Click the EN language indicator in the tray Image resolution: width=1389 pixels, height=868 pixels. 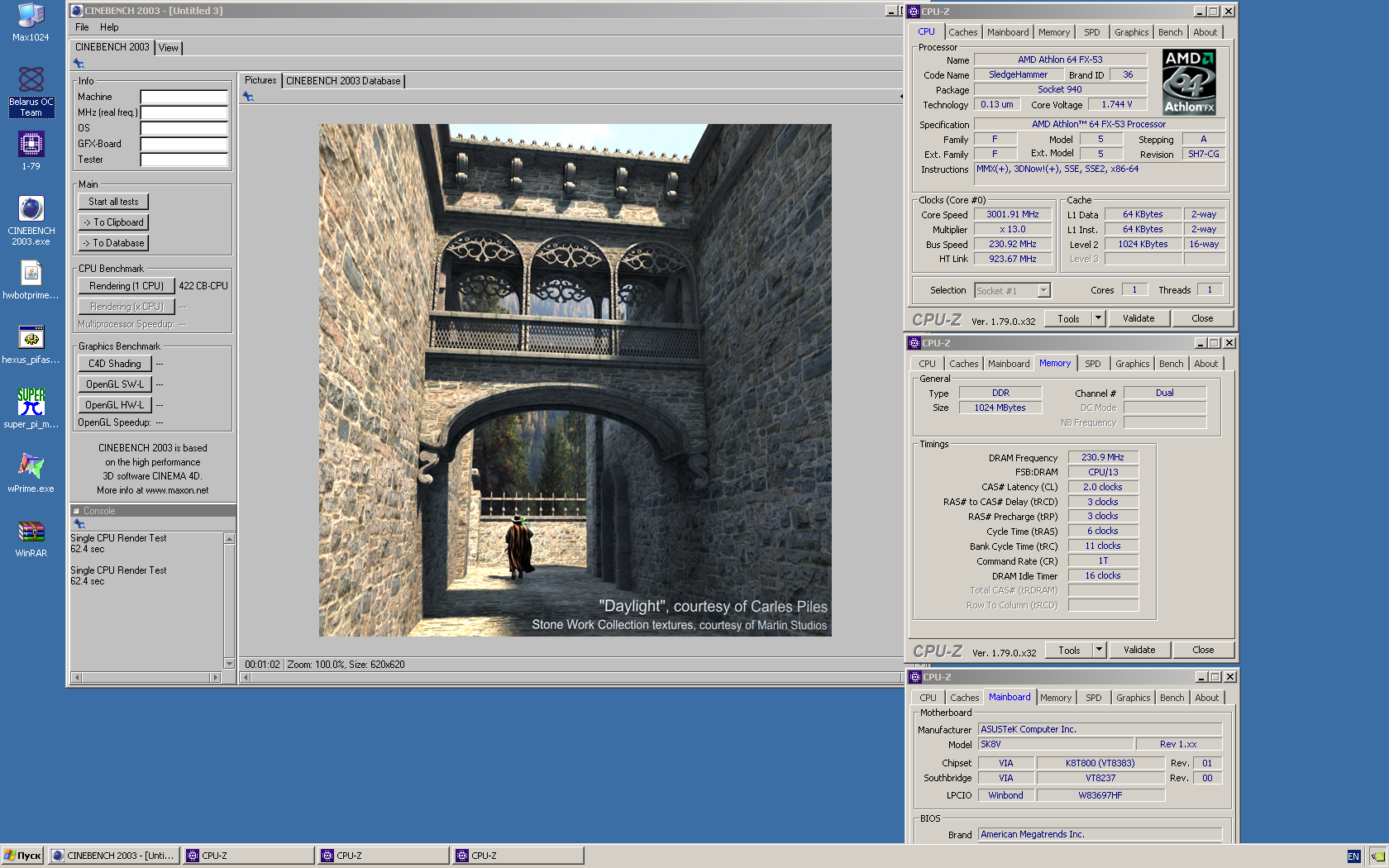point(1353,856)
